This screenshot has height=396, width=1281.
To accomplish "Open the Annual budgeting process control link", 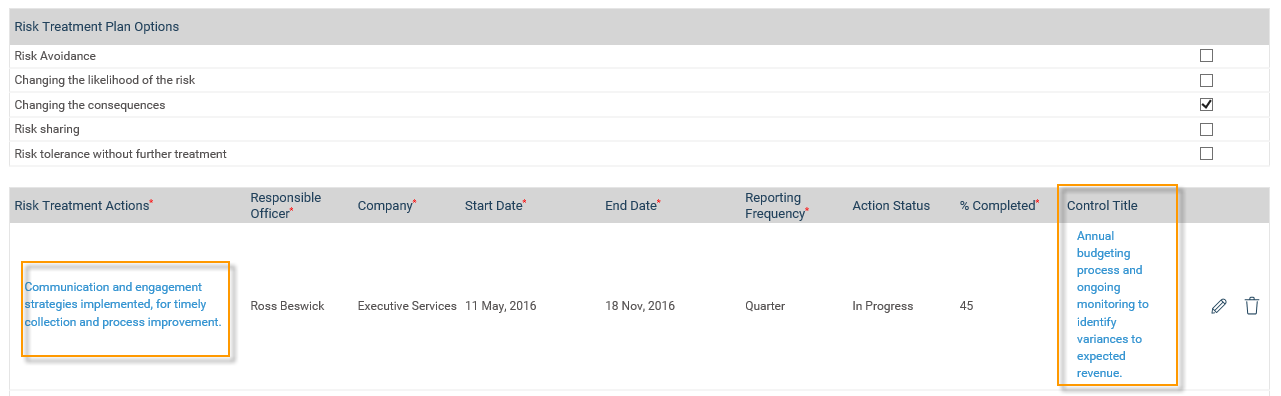I will (x=1113, y=304).
